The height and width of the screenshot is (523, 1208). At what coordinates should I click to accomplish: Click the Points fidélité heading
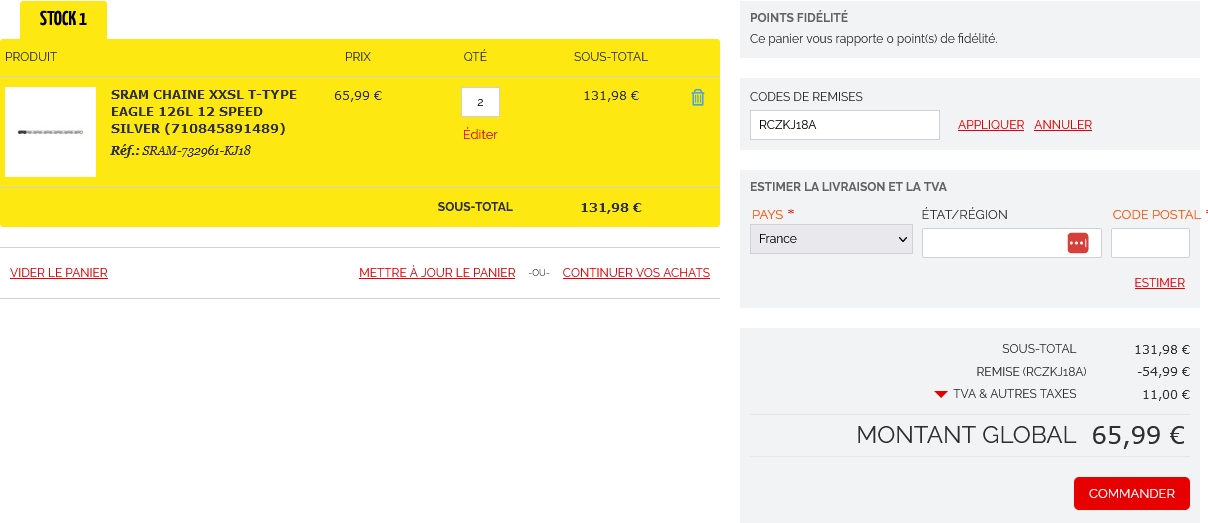tap(799, 18)
